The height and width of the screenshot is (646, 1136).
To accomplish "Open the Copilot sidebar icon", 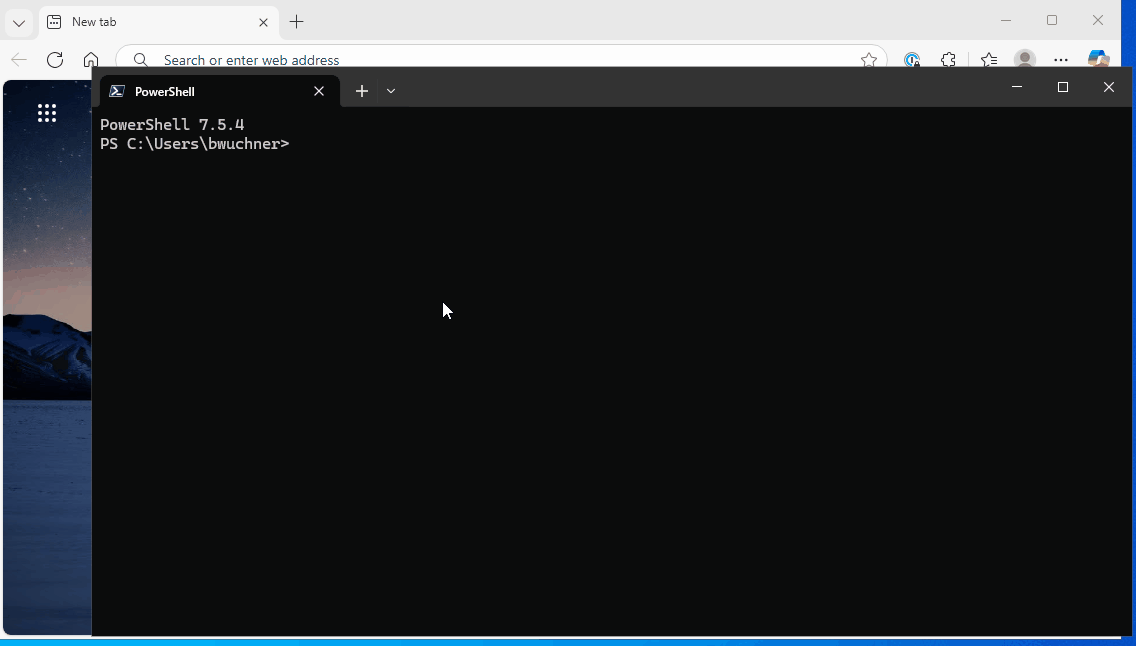I will pyautogui.click(x=1098, y=60).
